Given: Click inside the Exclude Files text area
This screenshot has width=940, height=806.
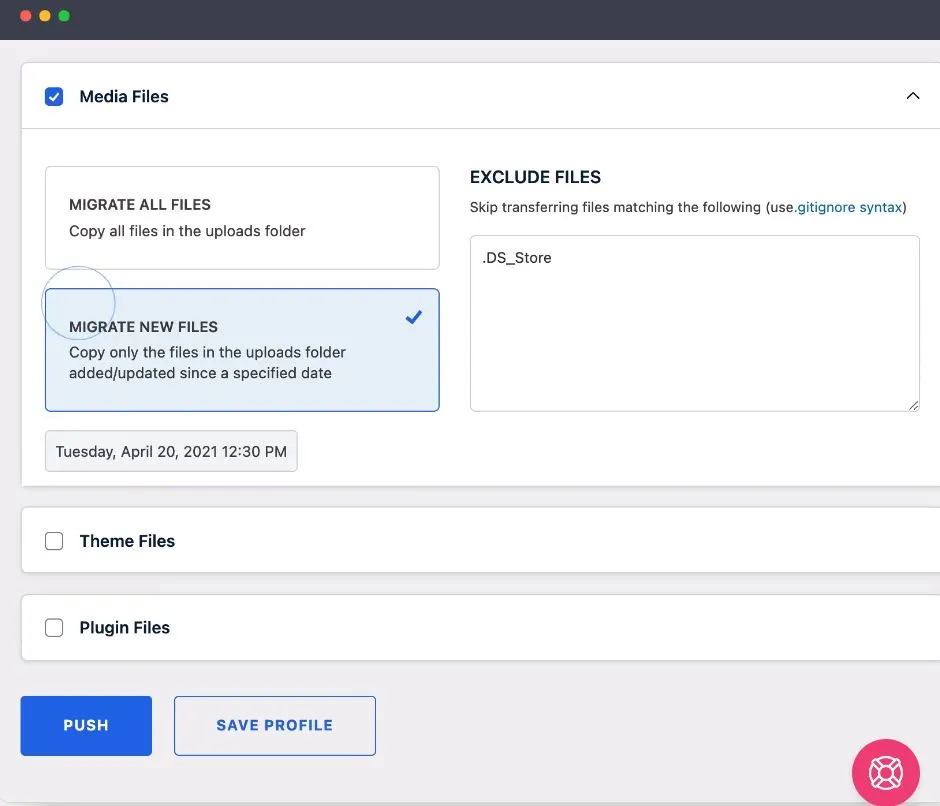Looking at the screenshot, I should 694,320.
